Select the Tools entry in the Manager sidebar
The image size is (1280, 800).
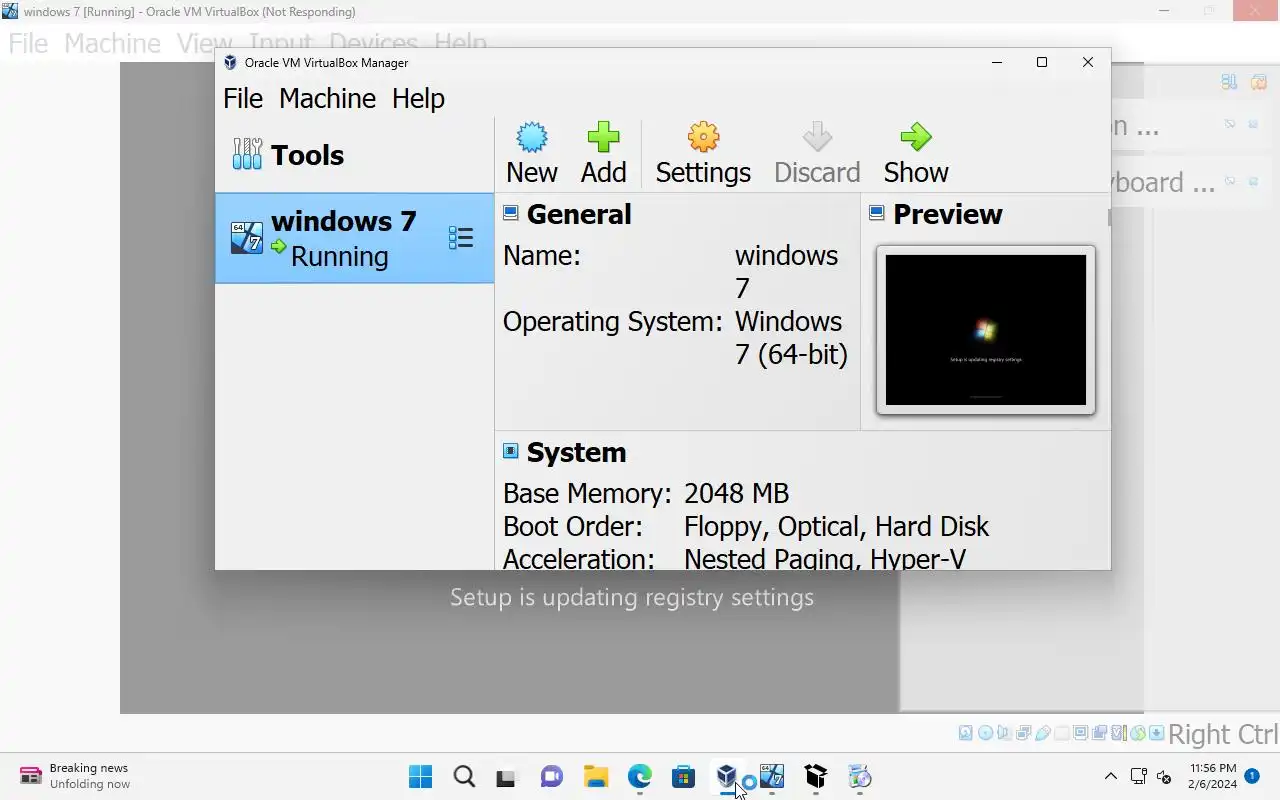point(354,155)
